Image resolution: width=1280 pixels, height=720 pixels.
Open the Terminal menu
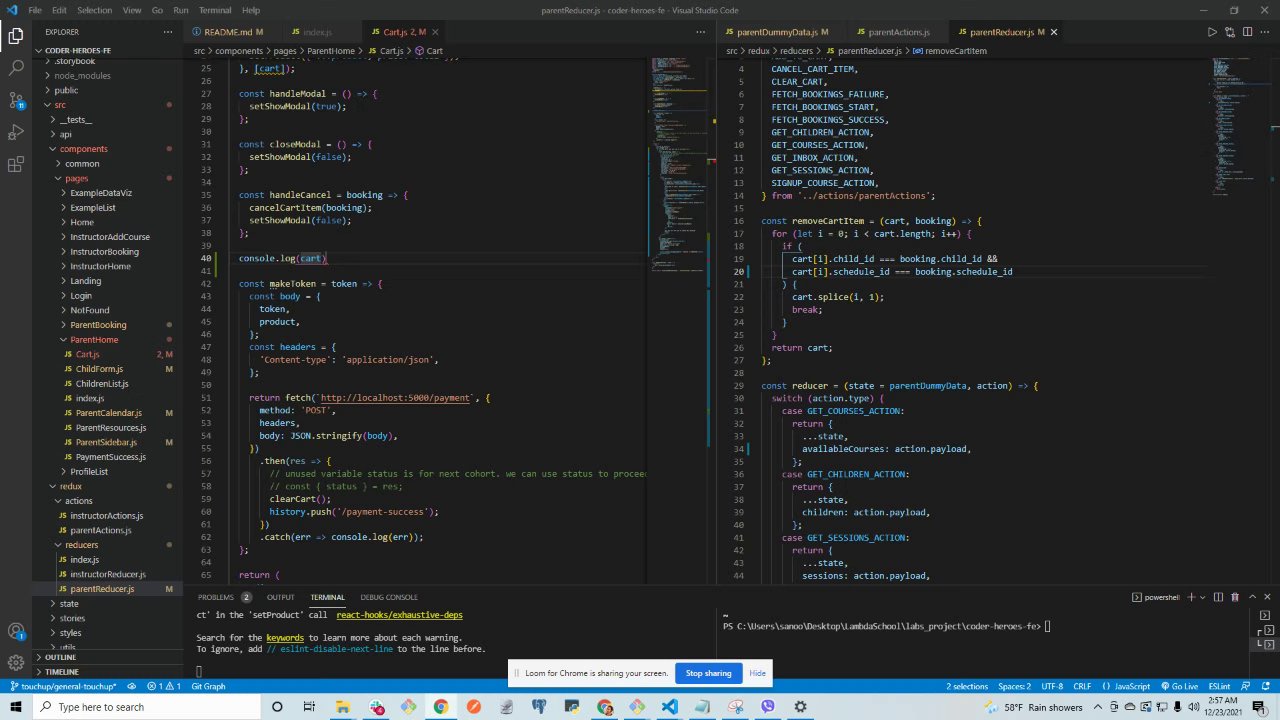(215, 10)
